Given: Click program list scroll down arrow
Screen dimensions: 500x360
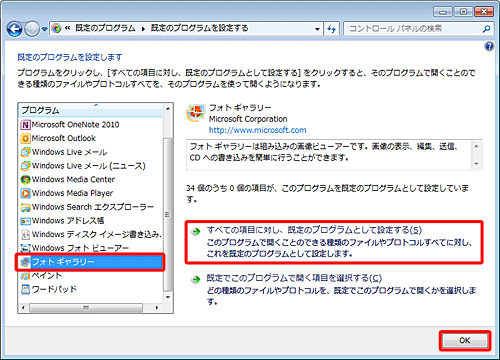Looking at the screenshot, I should coord(168,297).
